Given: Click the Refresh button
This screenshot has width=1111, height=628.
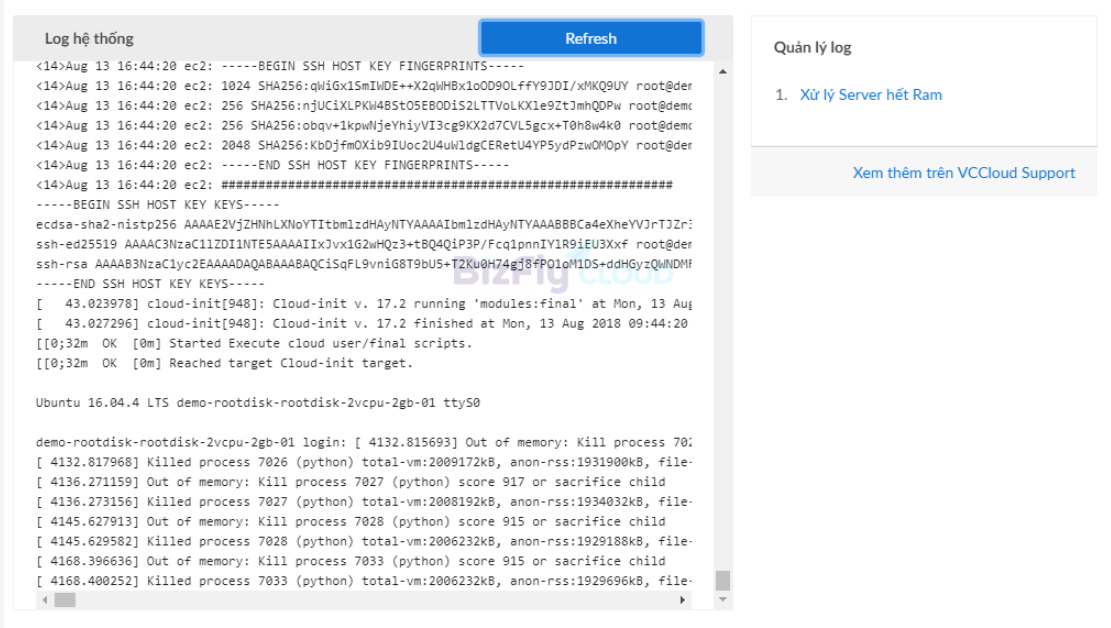Looking at the screenshot, I should coord(591,38).
